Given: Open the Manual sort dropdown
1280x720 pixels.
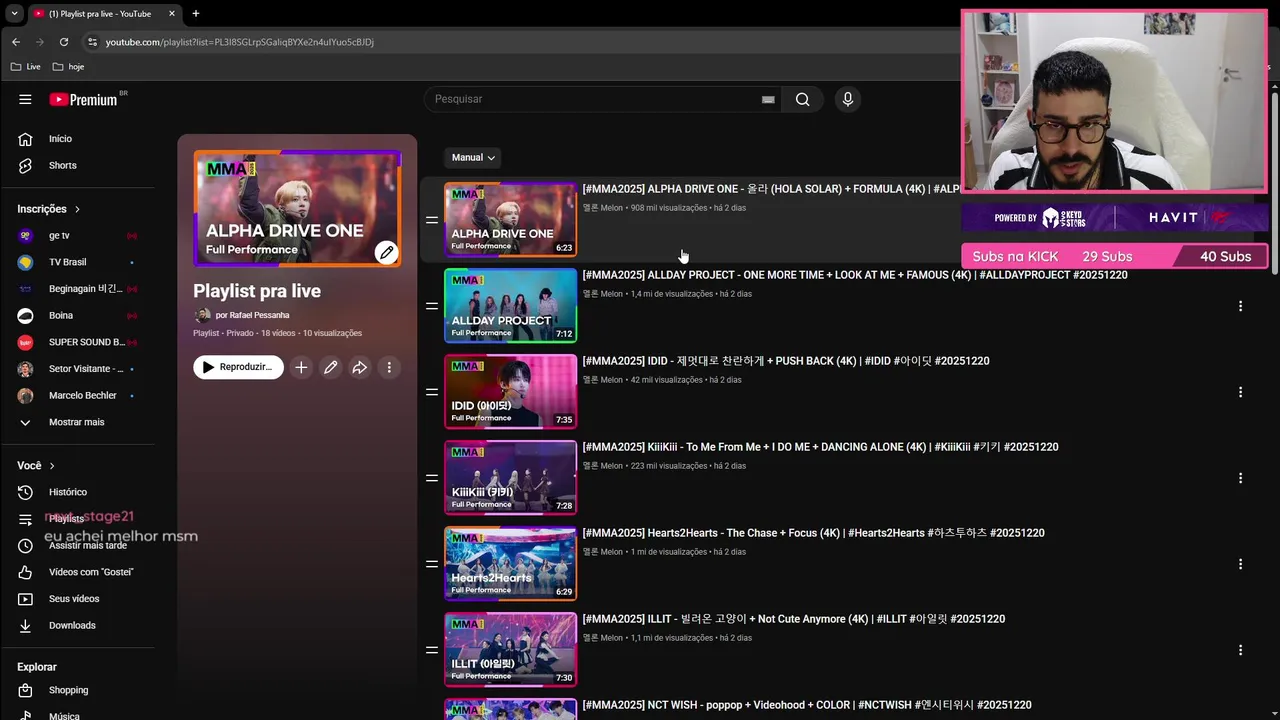Looking at the screenshot, I should (x=473, y=157).
